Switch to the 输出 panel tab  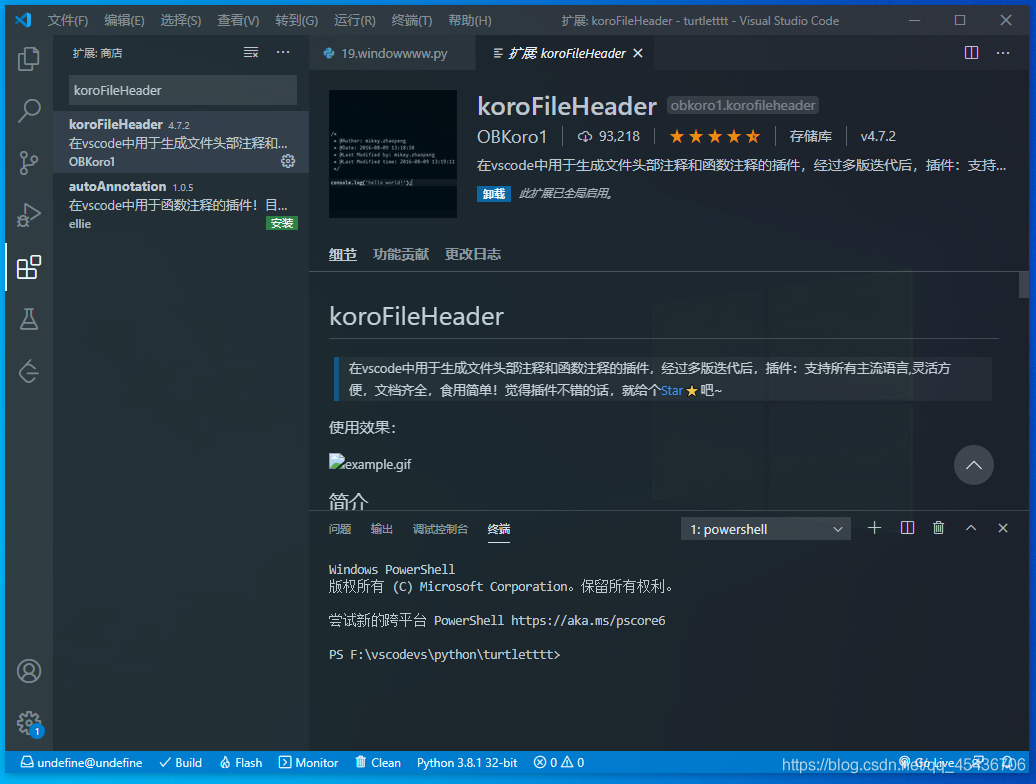[381, 529]
